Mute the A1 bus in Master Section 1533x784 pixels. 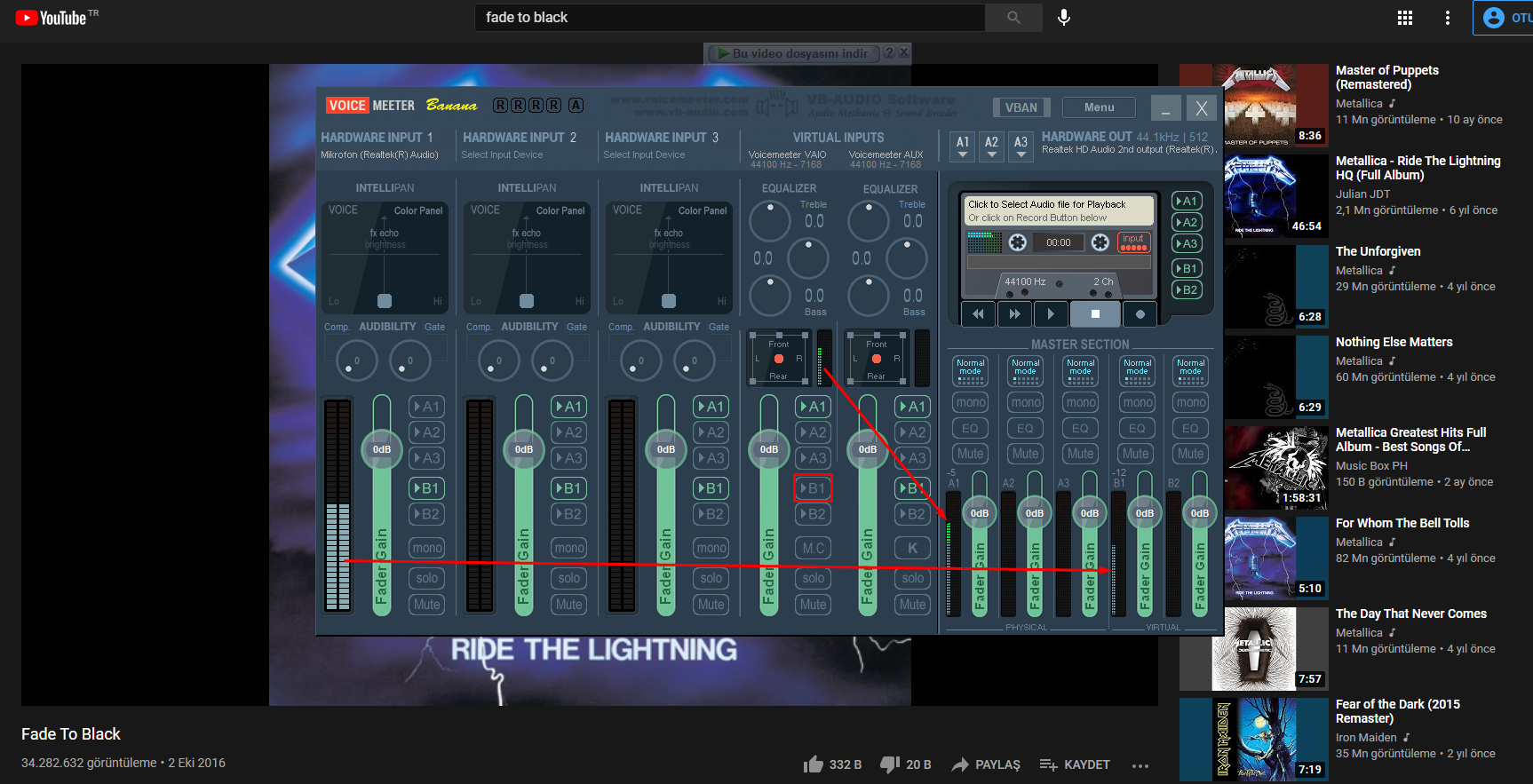pyautogui.click(x=970, y=454)
